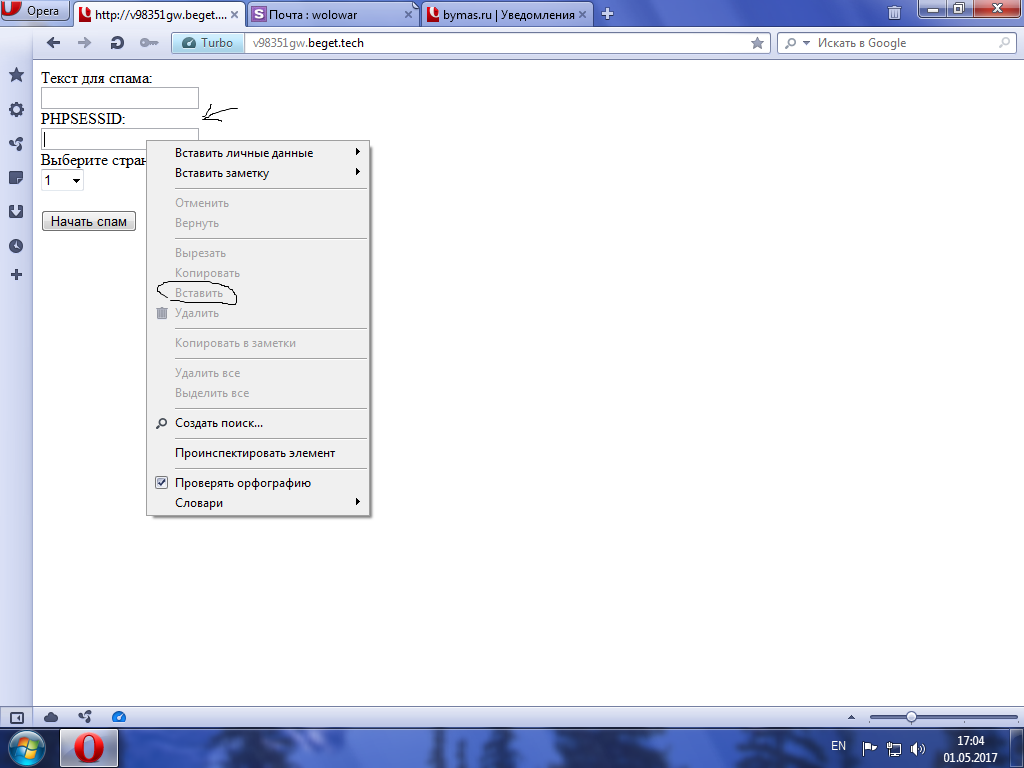Click the back navigation arrow
Viewport: 1024px width, 768px height.
[x=54, y=43]
